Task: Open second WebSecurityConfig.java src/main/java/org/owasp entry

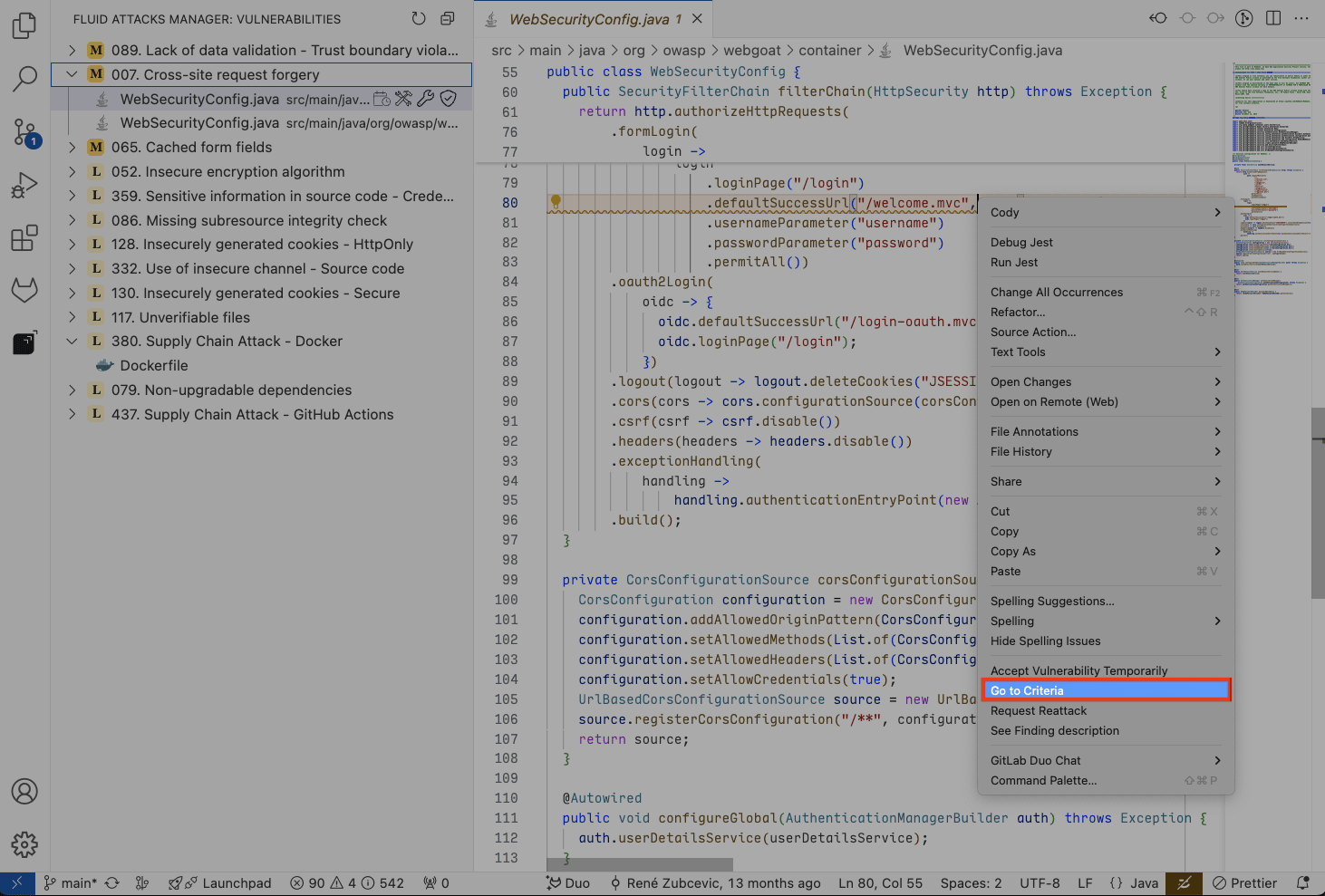Action: click(x=261, y=122)
